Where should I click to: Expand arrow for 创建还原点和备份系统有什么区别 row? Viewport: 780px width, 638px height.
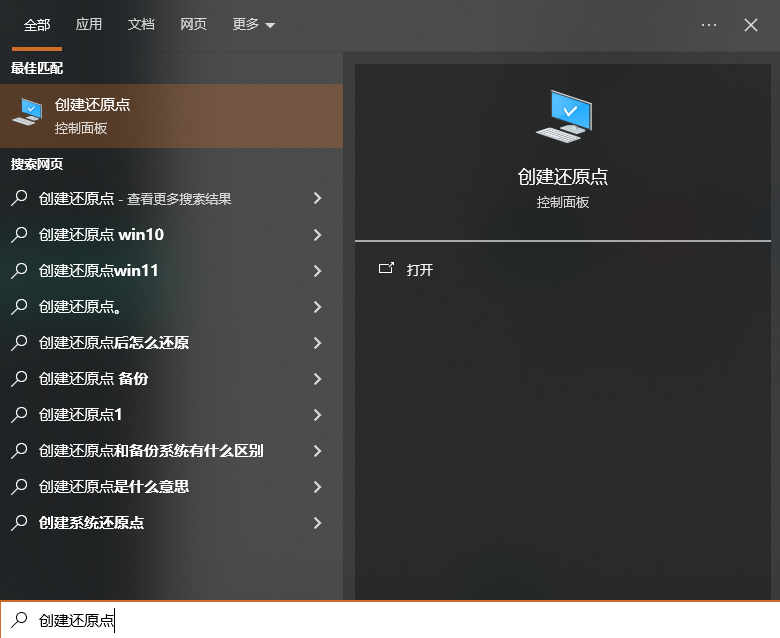317,451
